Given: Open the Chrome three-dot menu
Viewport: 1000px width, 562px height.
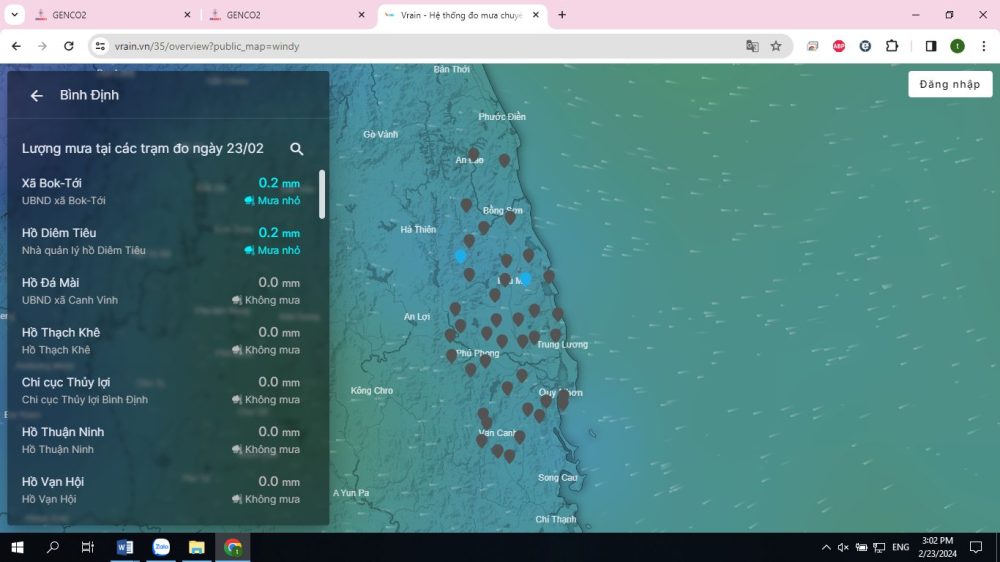Looking at the screenshot, I should point(982,46).
